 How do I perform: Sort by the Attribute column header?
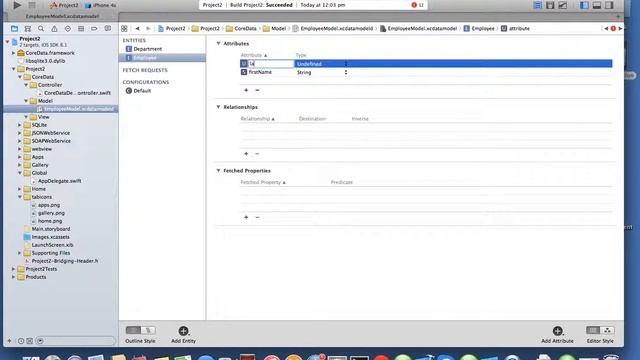253,55
